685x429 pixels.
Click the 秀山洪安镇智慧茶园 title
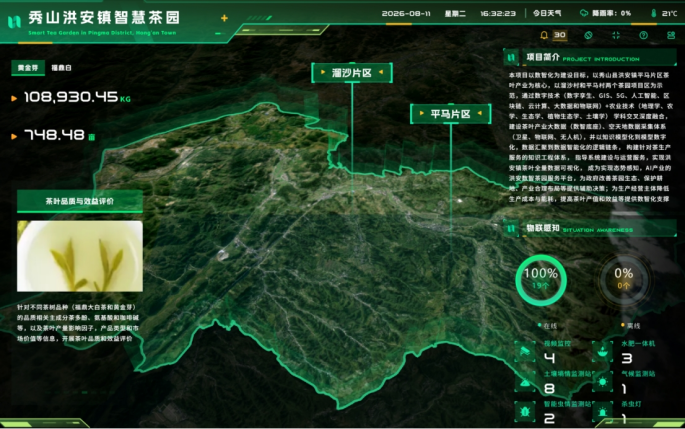(x=104, y=17)
